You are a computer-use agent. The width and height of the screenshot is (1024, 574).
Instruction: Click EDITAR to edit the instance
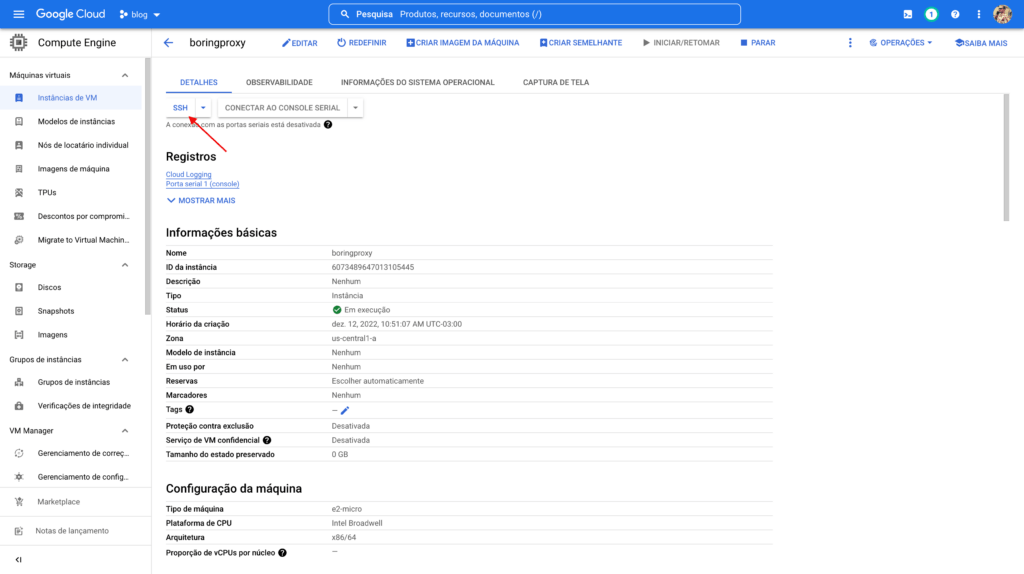[300, 43]
